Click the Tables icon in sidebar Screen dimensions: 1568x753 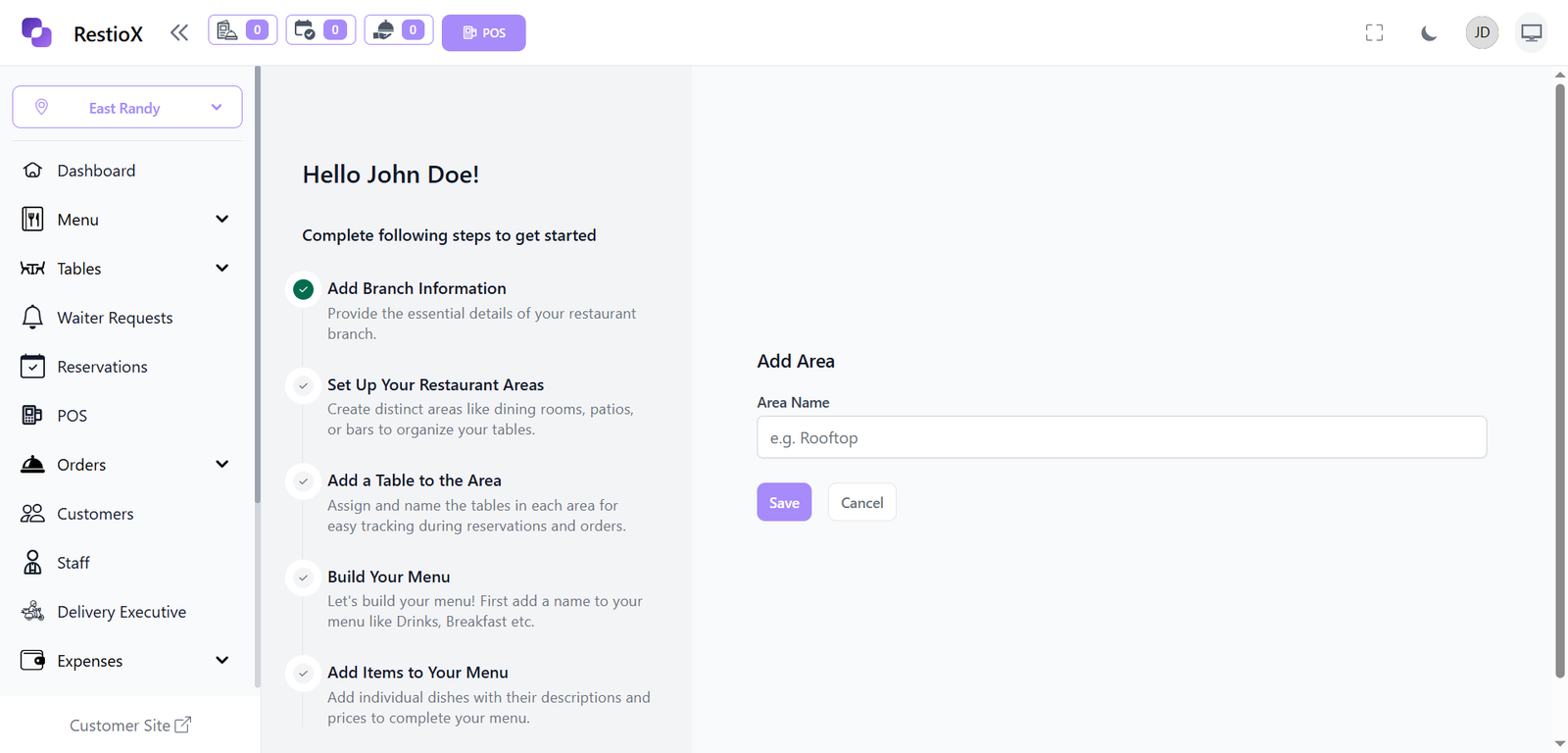[x=32, y=269]
